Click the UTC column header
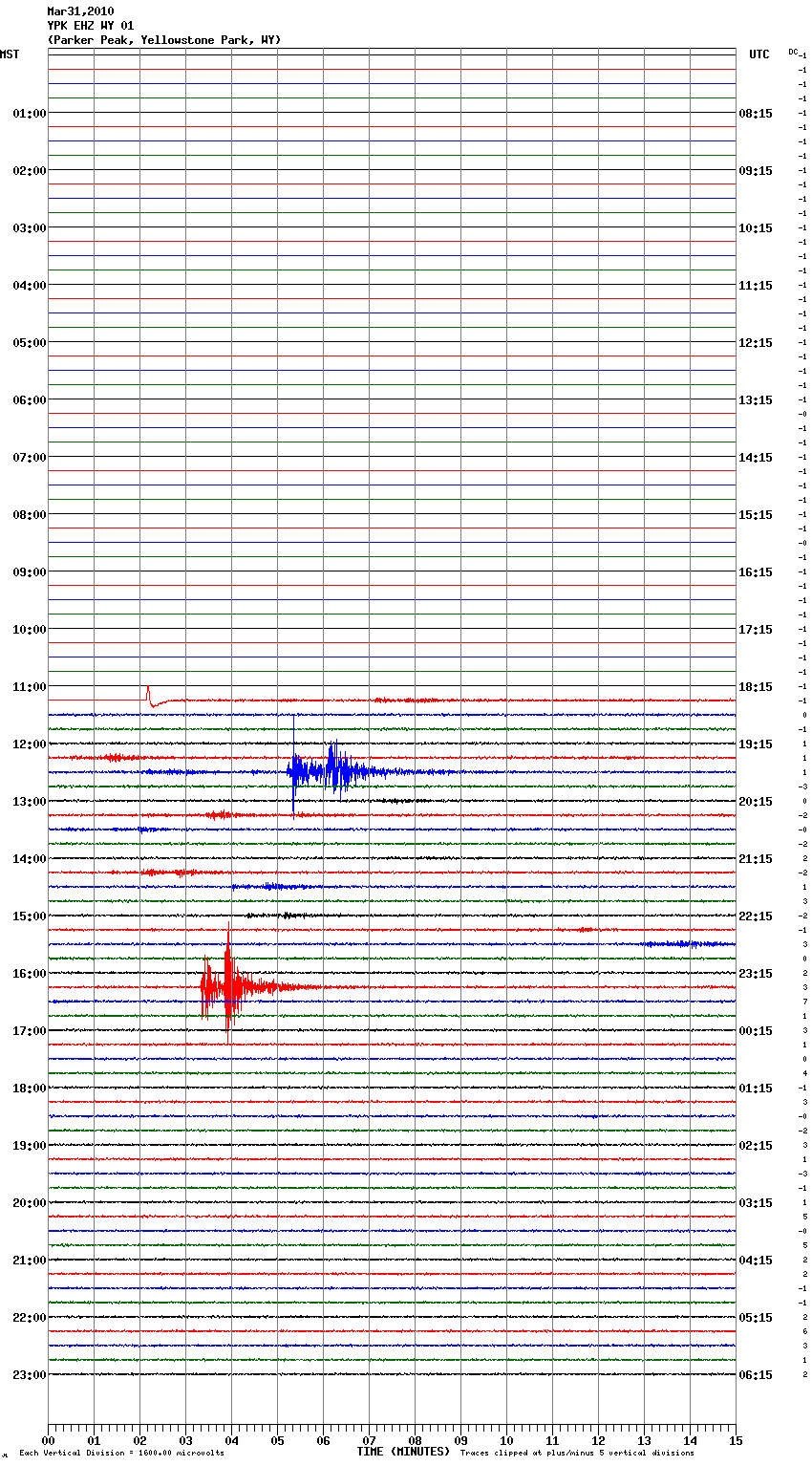The height and width of the screenshot is (1466, 812). tap(759, 54)
